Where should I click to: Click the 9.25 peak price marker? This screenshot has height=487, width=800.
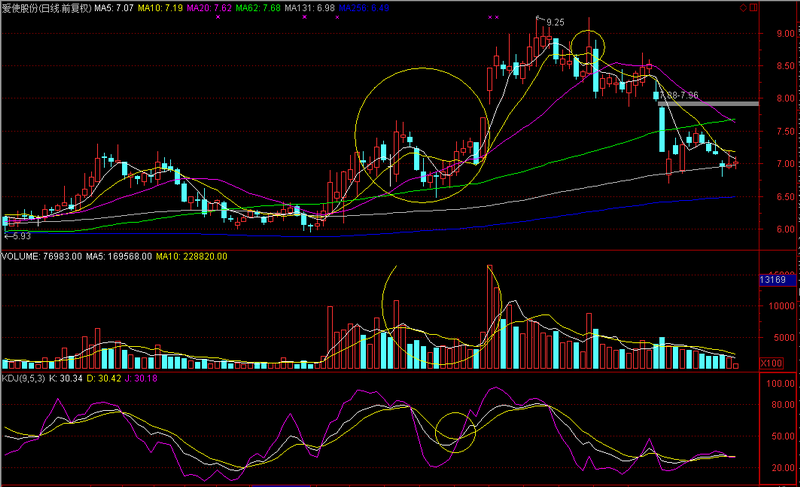click(556, 21)
